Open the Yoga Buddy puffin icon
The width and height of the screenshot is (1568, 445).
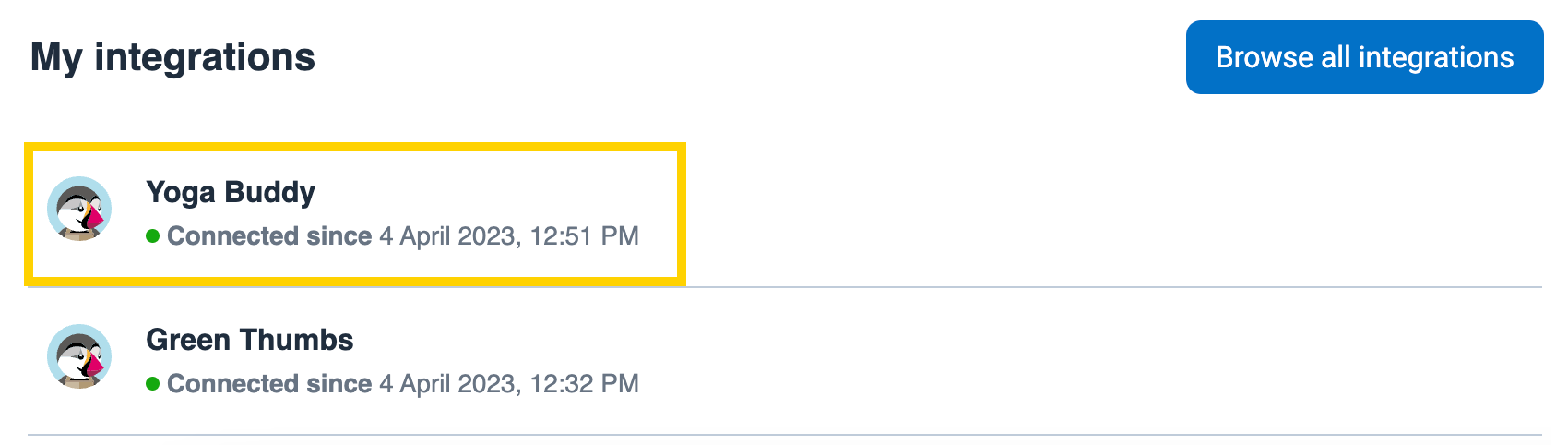pos(79,209)
